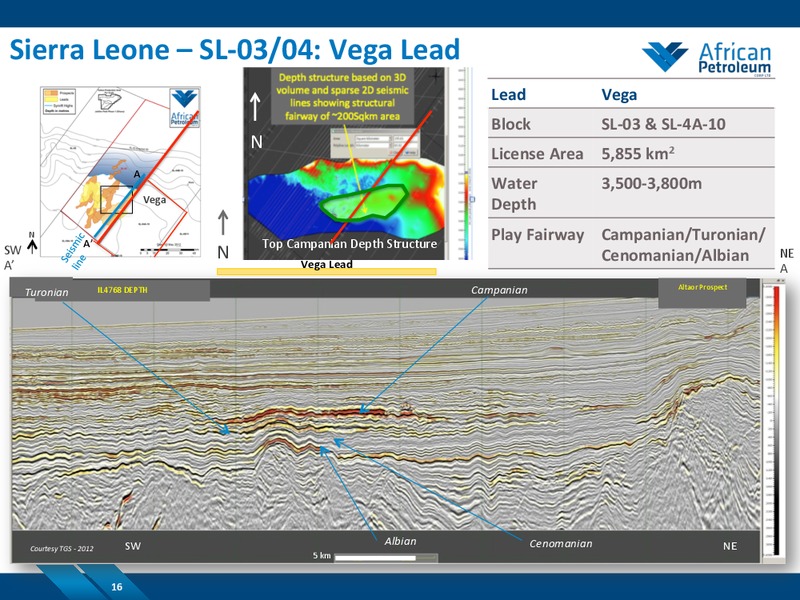Click the "3,500-3,800m" table value
This screenshot has width=800, height=600.
click(x=652, y=183)
